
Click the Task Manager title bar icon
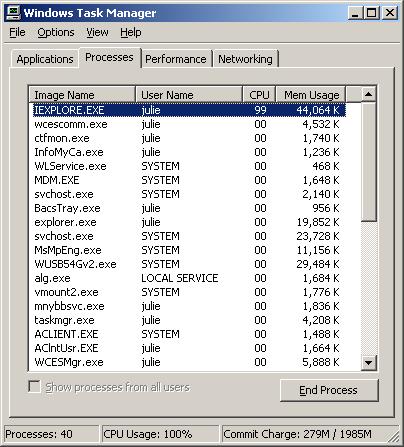tap(14, 13)
